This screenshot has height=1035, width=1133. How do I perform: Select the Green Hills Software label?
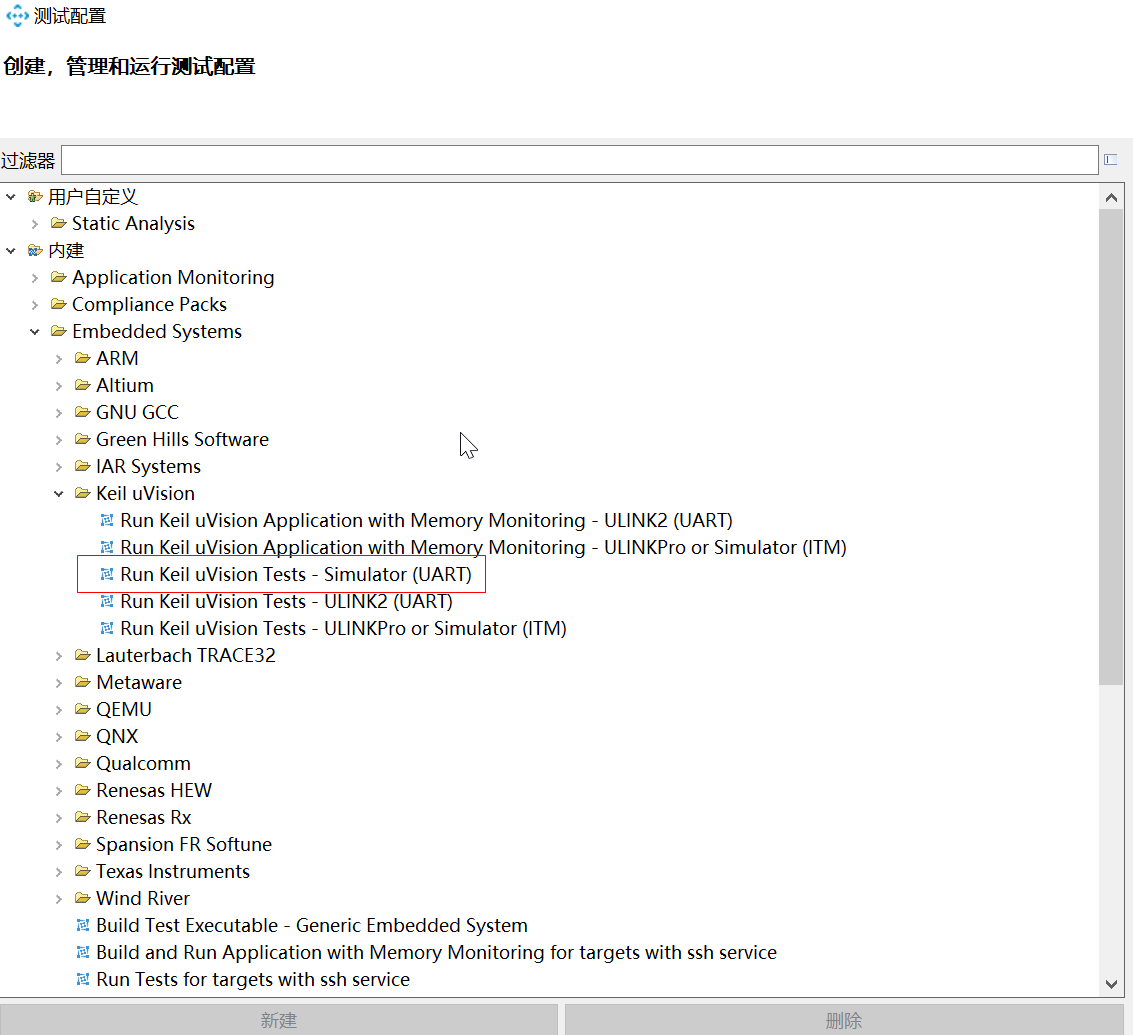point(182,439)
